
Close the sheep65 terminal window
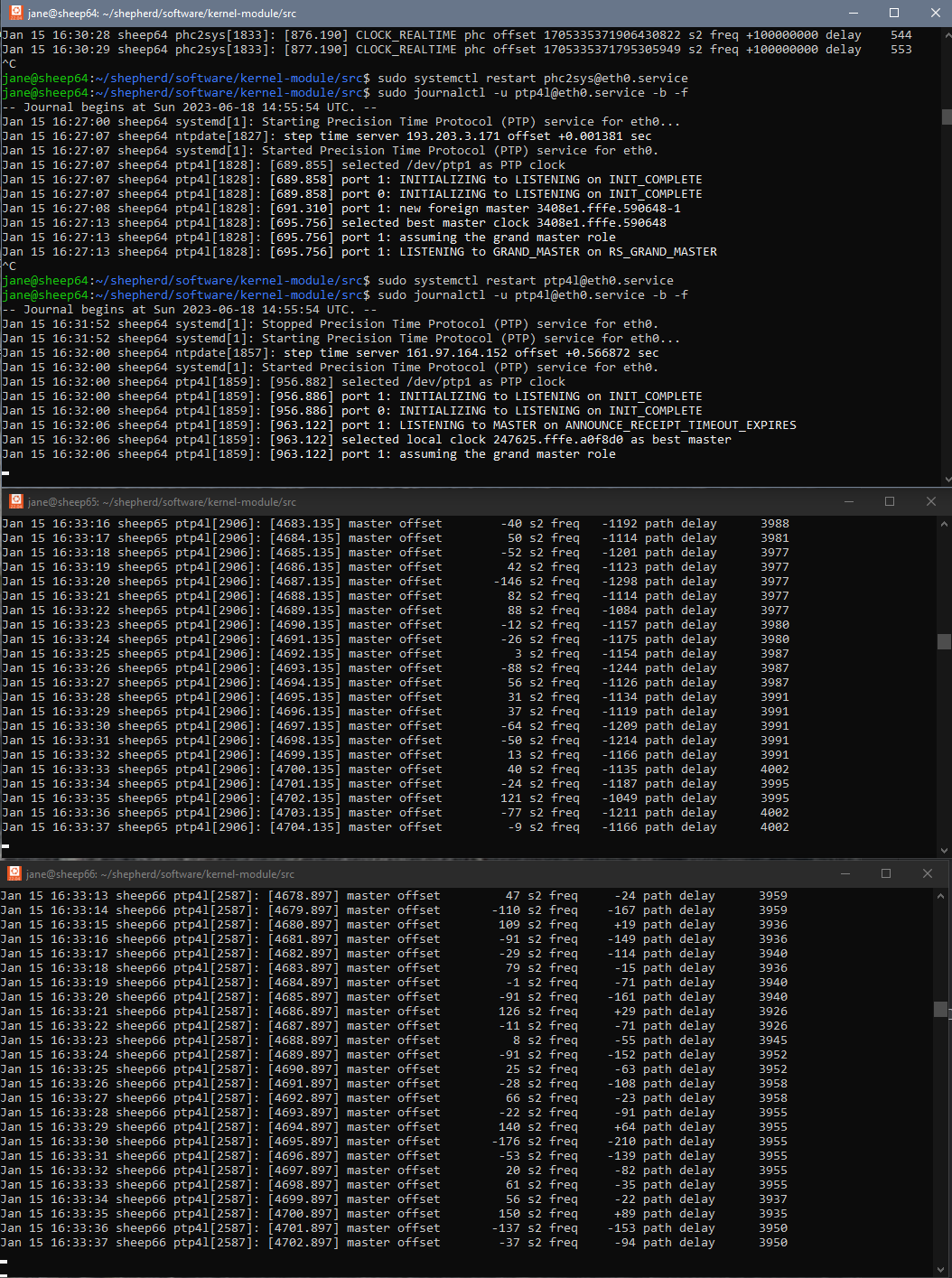pos(930,501)
